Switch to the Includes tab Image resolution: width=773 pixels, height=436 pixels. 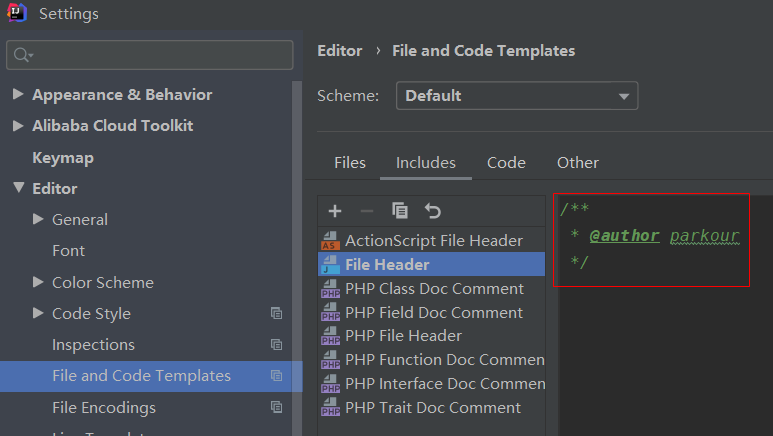(425, 163)
